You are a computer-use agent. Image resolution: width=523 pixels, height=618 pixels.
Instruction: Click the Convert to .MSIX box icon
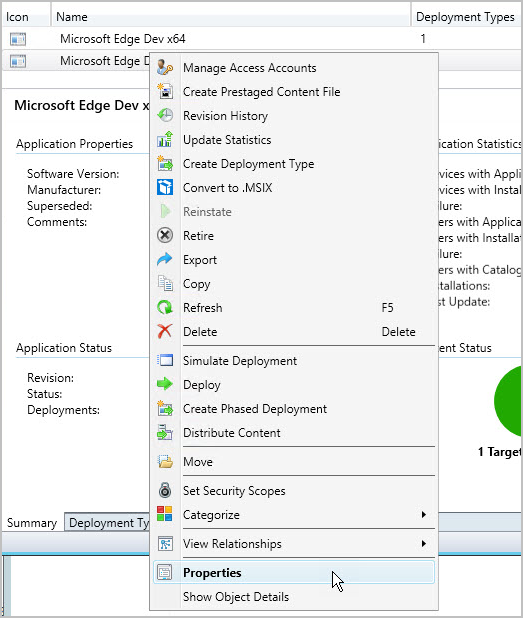coord(165,188)
